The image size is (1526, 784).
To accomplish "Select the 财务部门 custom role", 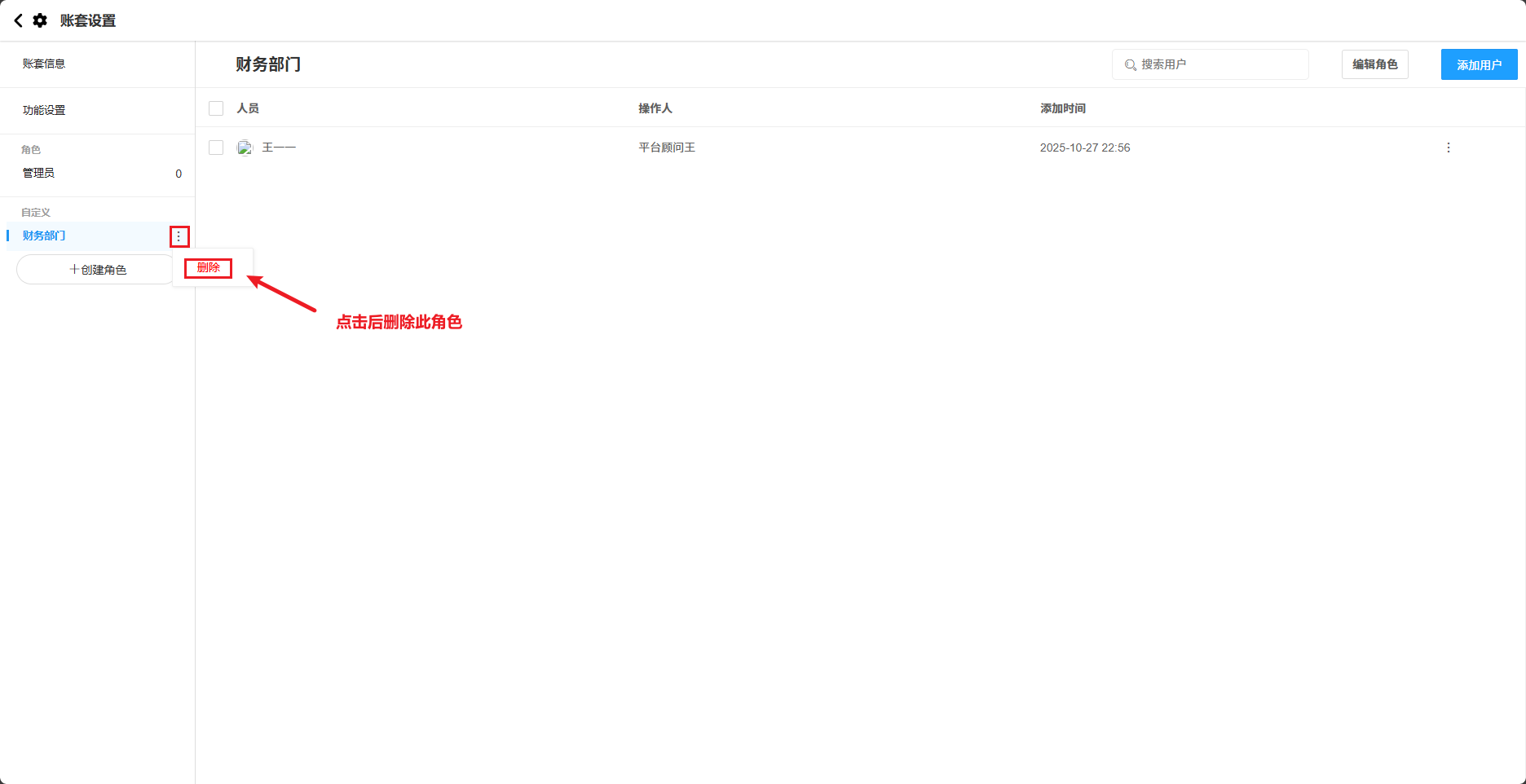I will click(45, 236).
